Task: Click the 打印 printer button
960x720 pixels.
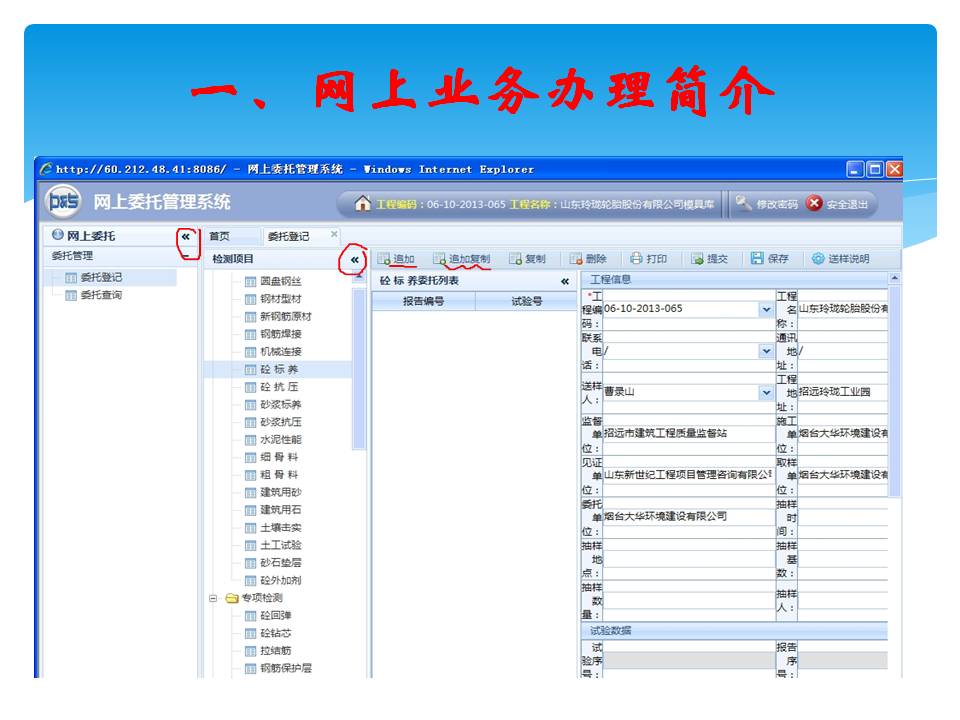Action: (x=648, y=259)
